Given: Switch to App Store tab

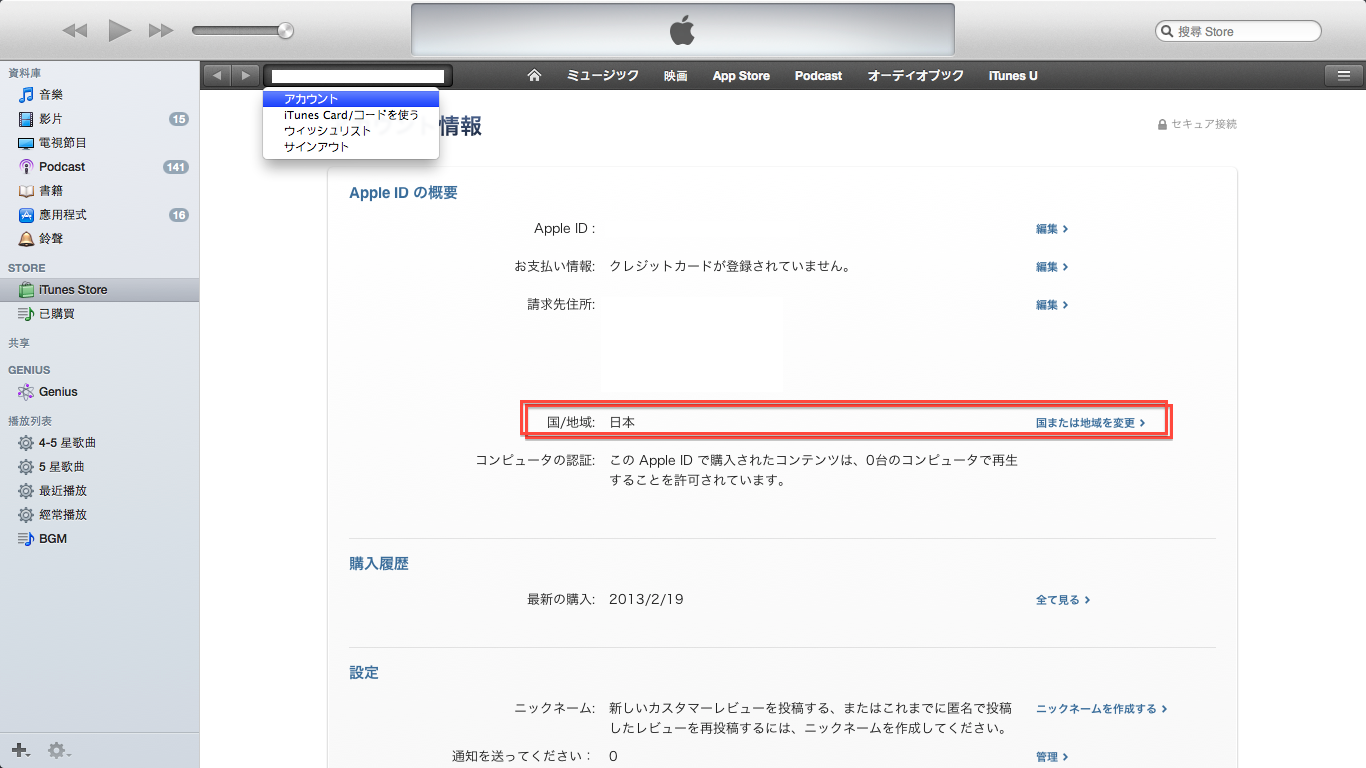Looking at the screenshot, I should click(x=741, y=76).
